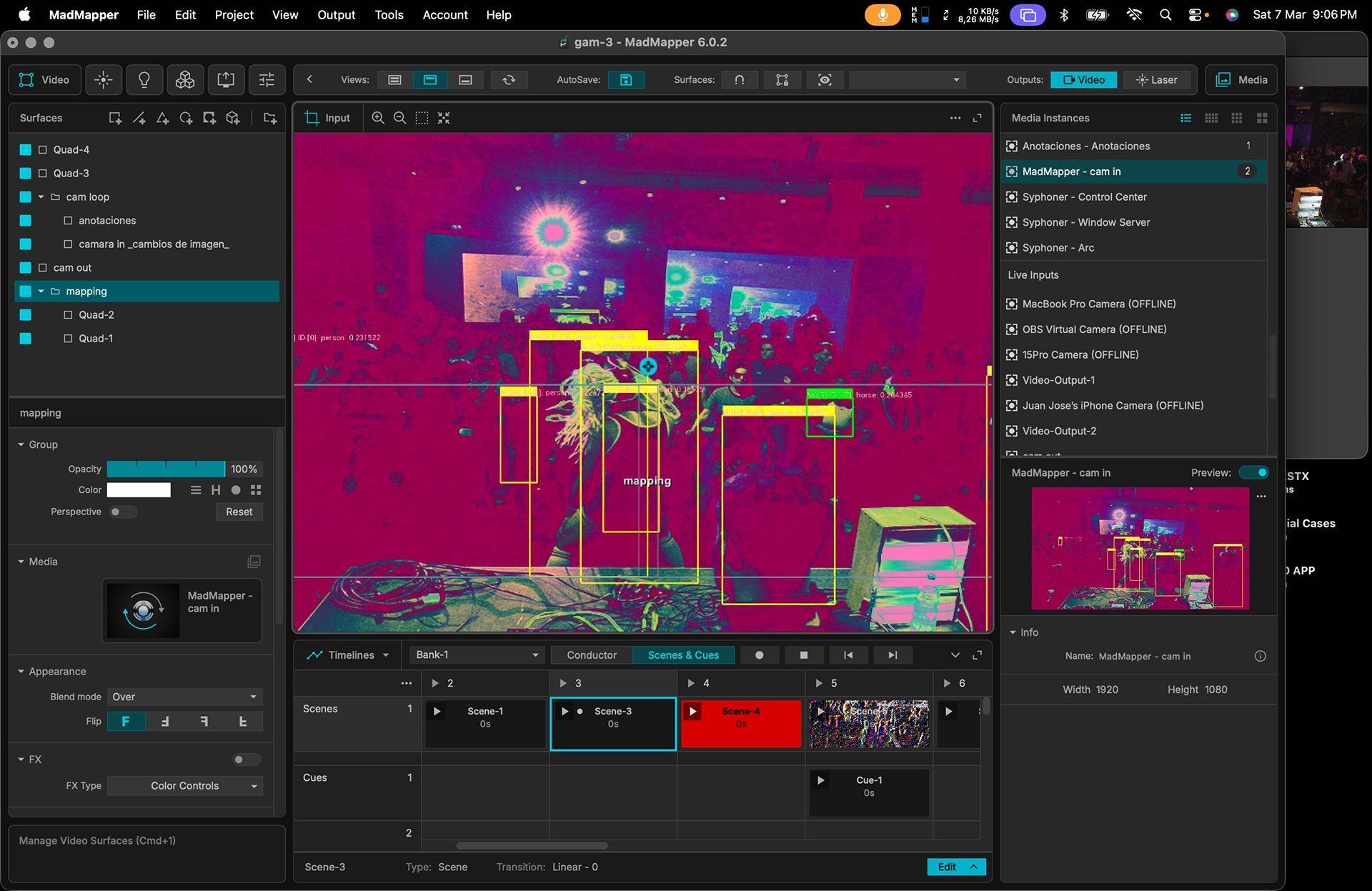Open the 3D cubes mode icon
This screenshot has height=891, width=1372.
185,80
